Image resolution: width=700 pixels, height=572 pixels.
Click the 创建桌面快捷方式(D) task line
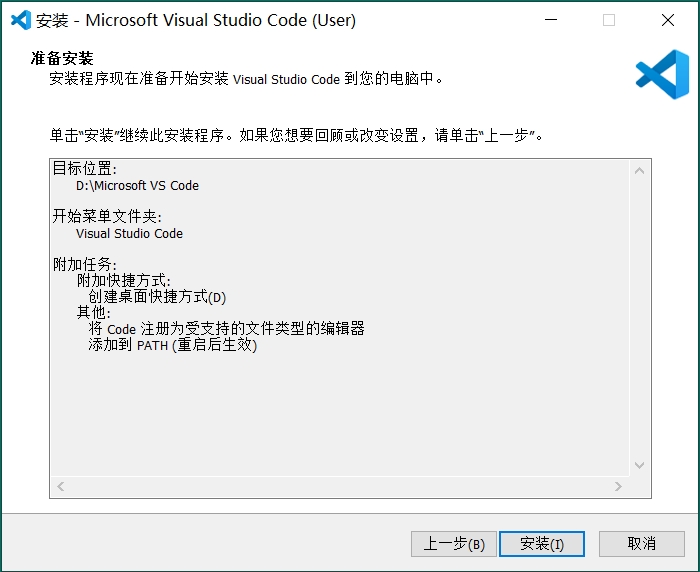(x=157, y=296)
